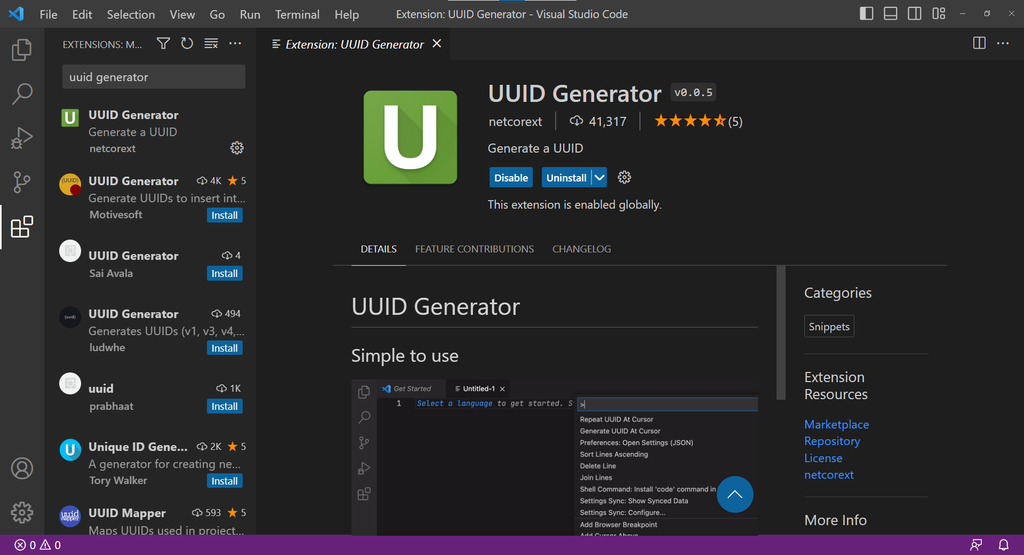The width and height of the screenshot is (1024, 555).
Task: Open Run and Debug view
Action: [x=22, y=138]
